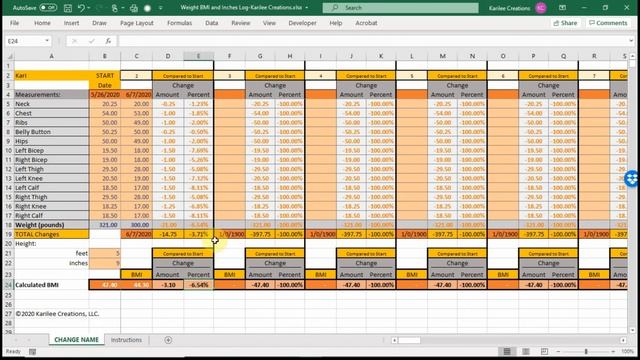Click the Weight (pounds) row label

(x=51, y=225)
